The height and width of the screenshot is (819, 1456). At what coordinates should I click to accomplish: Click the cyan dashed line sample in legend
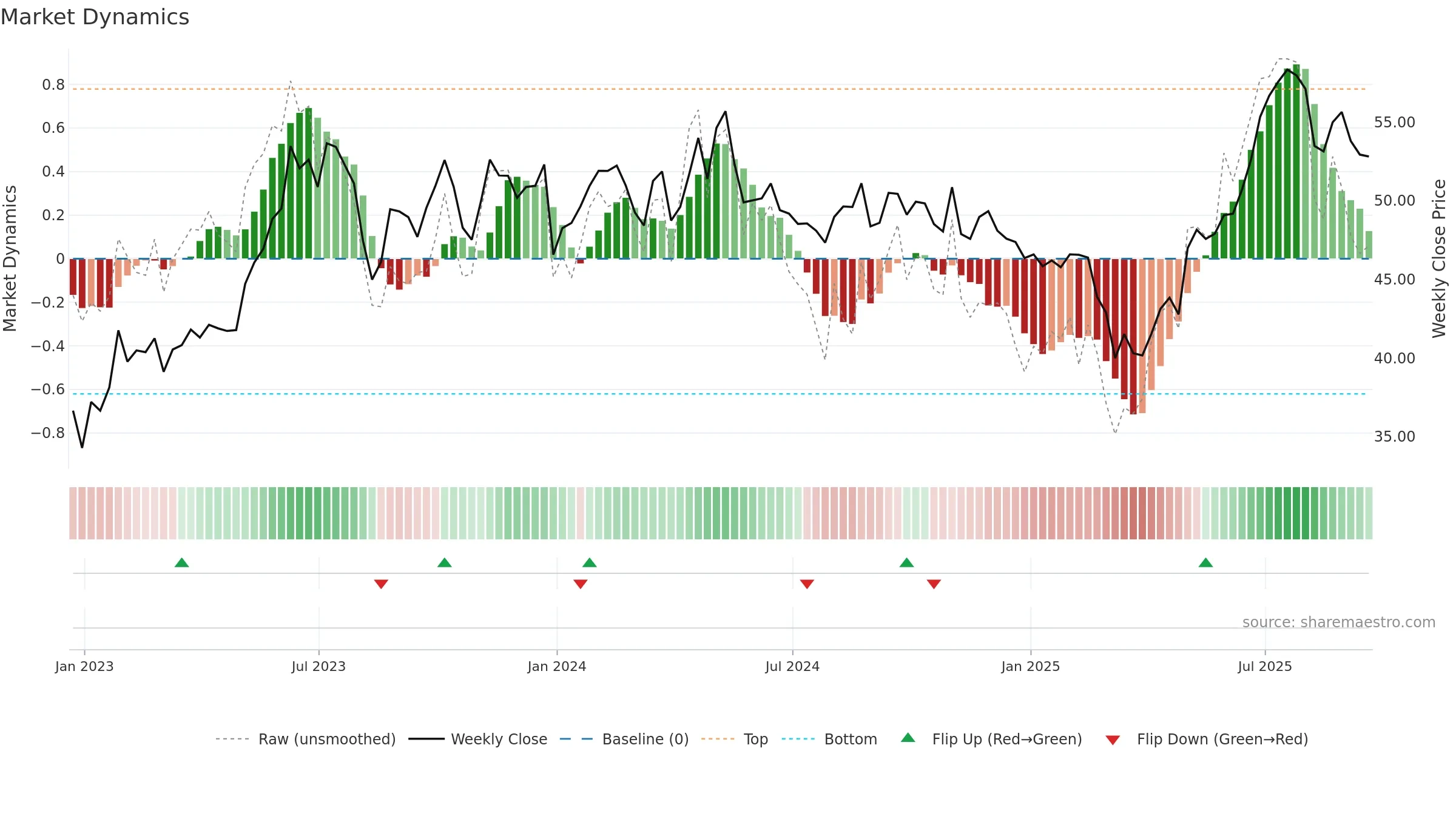pyautogui.click(x=798, y=739)
